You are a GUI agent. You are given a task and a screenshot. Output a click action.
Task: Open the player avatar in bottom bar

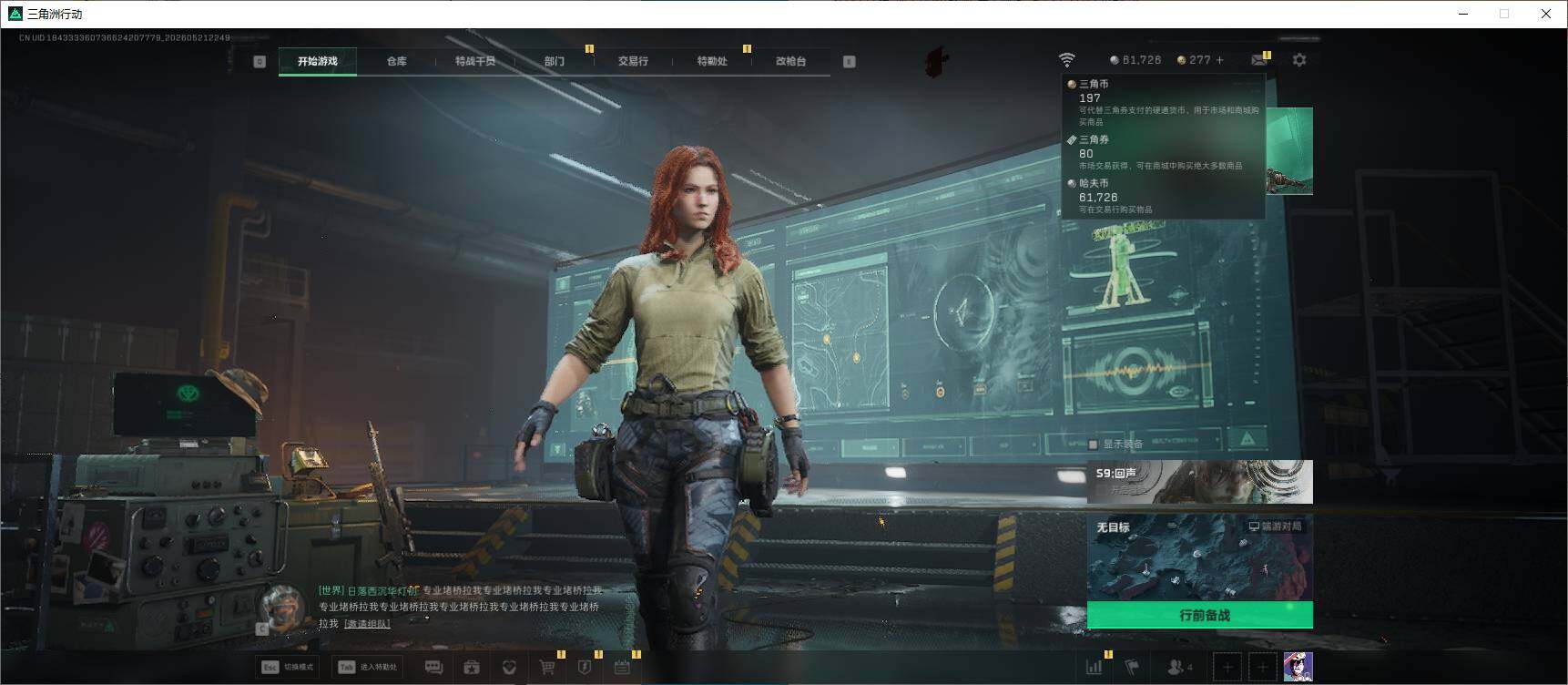click(1298, 668)
